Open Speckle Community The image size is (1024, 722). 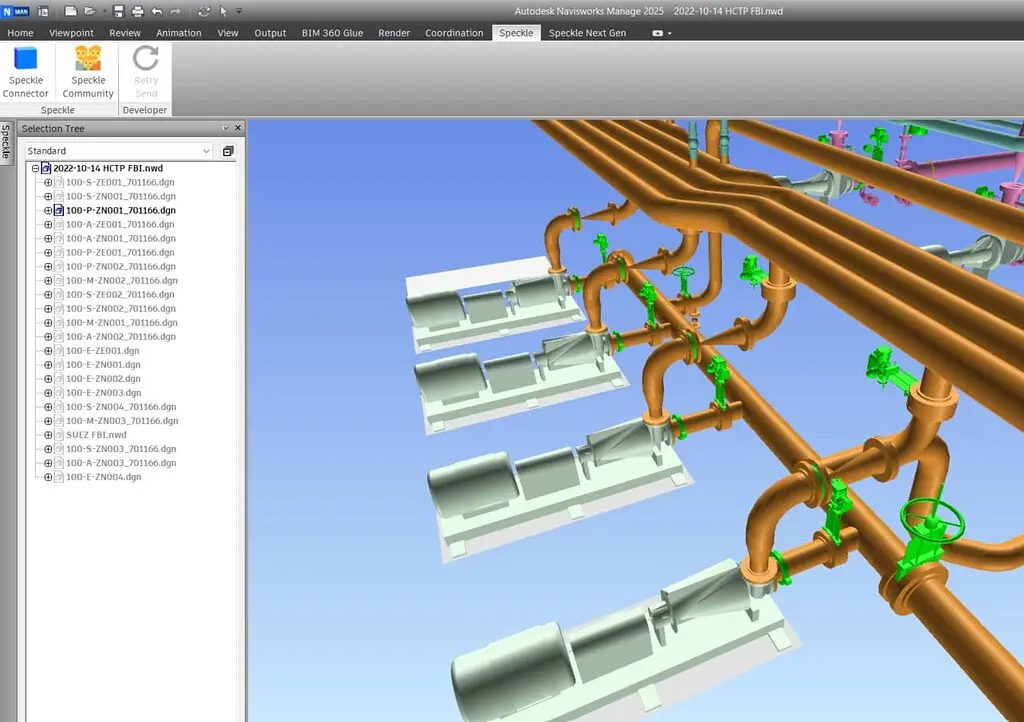tap(88, 71)
